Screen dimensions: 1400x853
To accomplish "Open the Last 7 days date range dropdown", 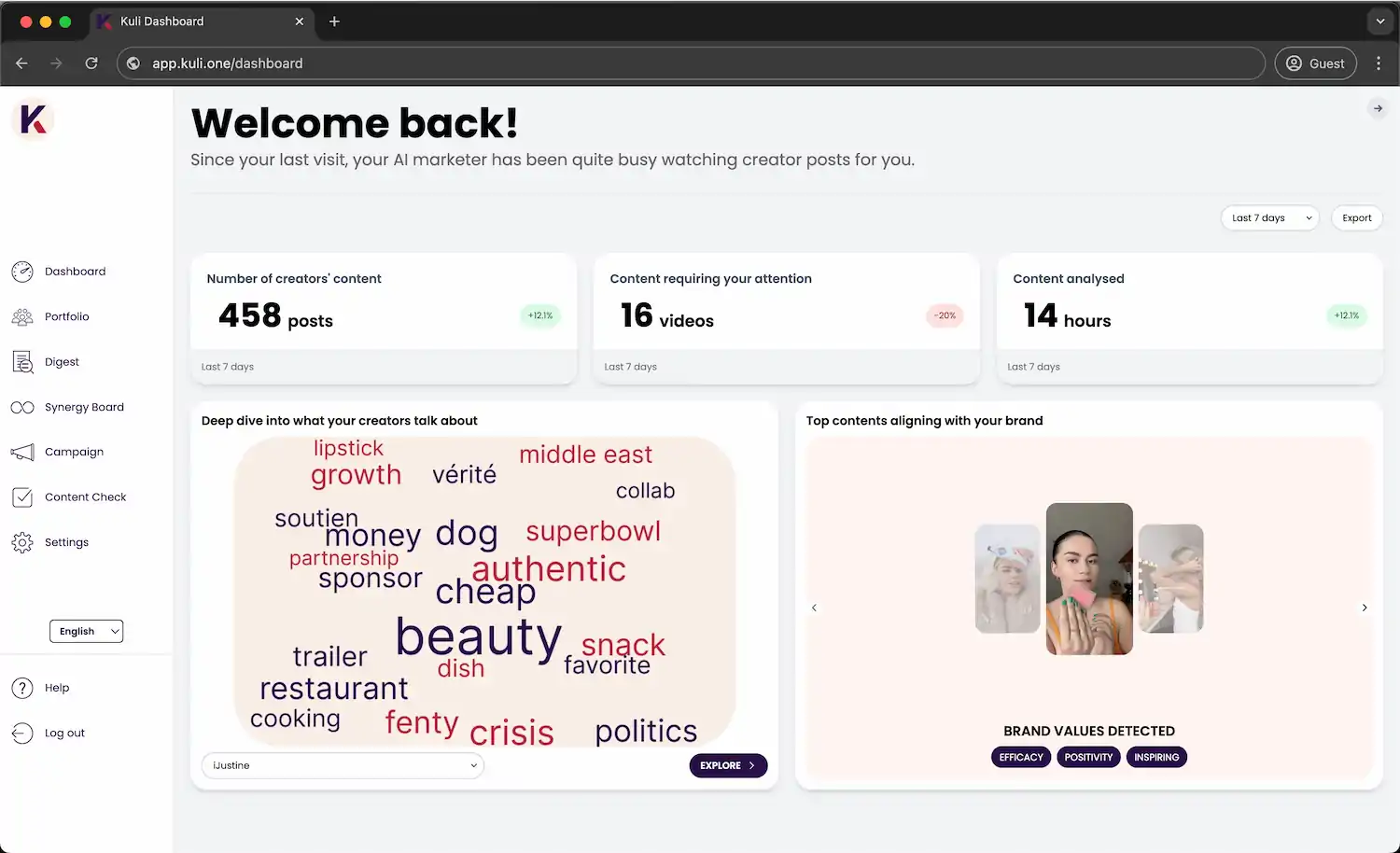I will pos(1269,217).
